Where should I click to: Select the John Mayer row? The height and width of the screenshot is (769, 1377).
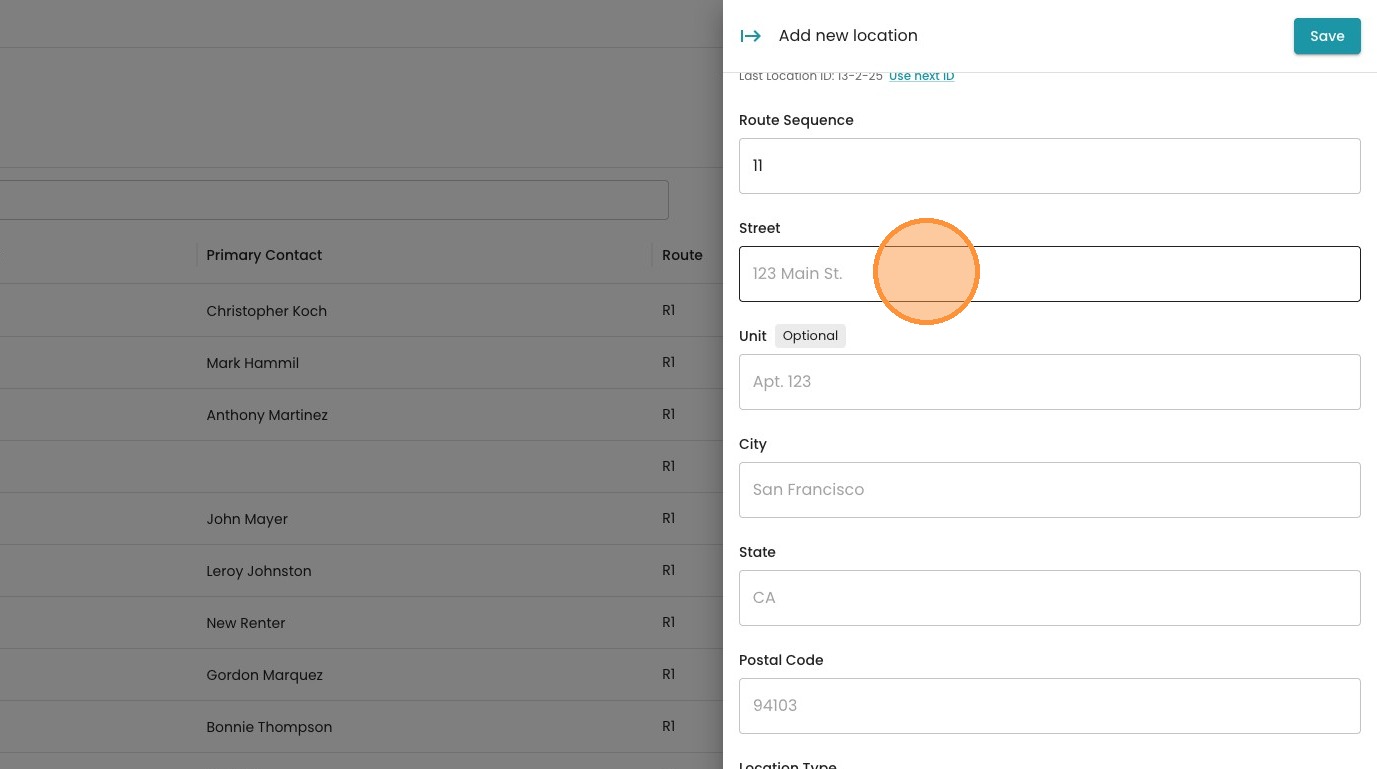tap(247, 519)
